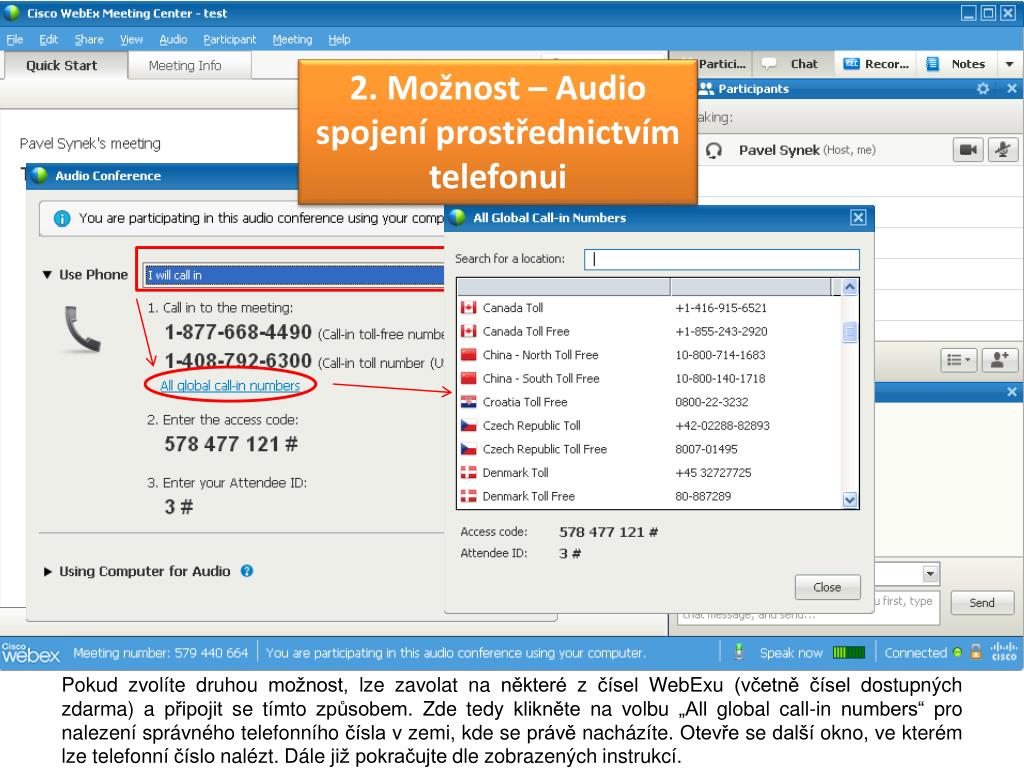Click Search for a location field

coord(722,259)
